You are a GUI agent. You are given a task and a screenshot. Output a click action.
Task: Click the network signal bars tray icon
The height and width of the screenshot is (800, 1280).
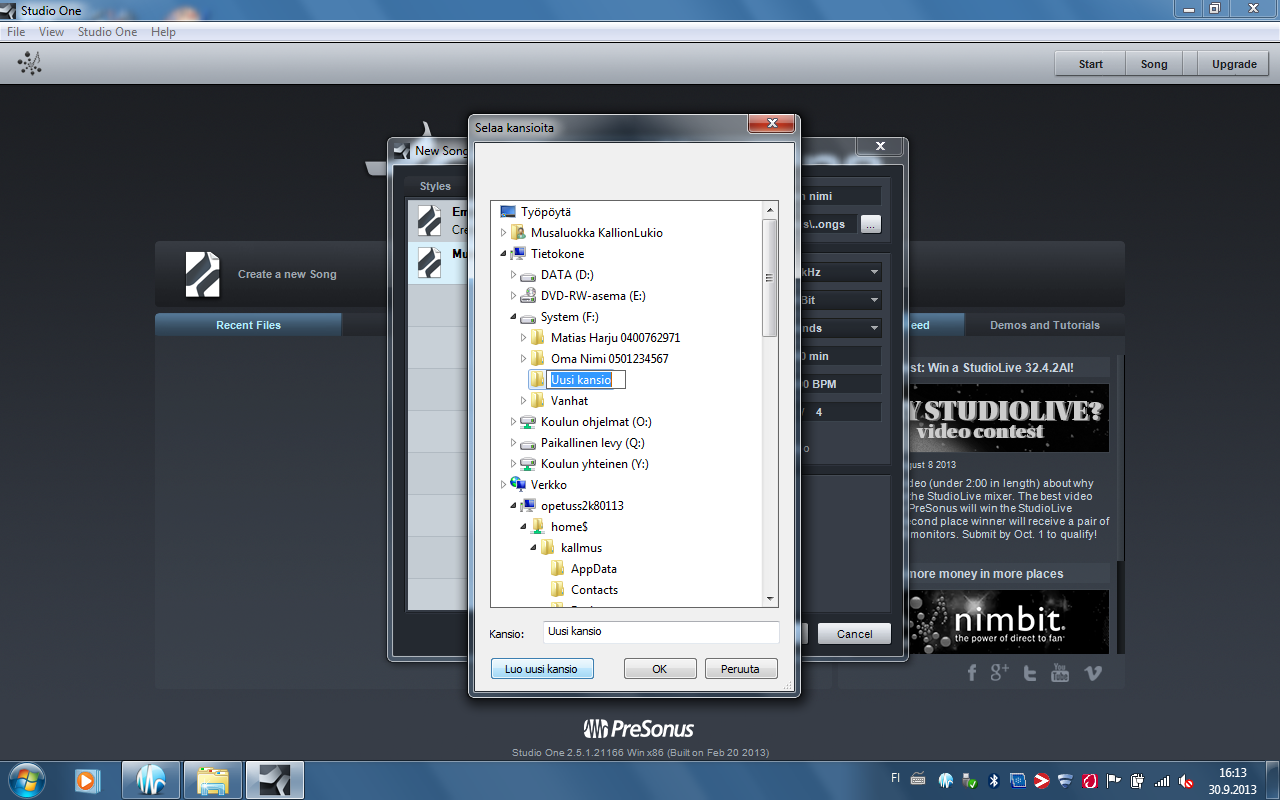click(1162, 780)
